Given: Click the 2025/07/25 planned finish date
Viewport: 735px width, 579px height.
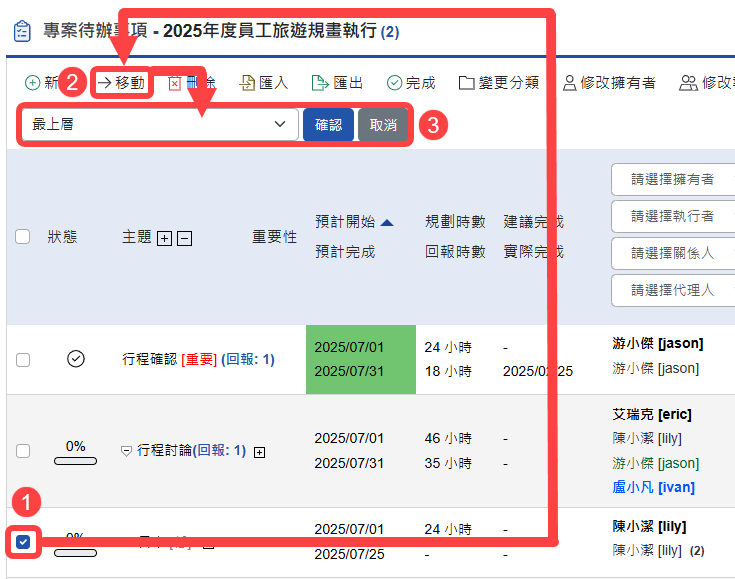Looking at the screenshot, I should [349, 554].
